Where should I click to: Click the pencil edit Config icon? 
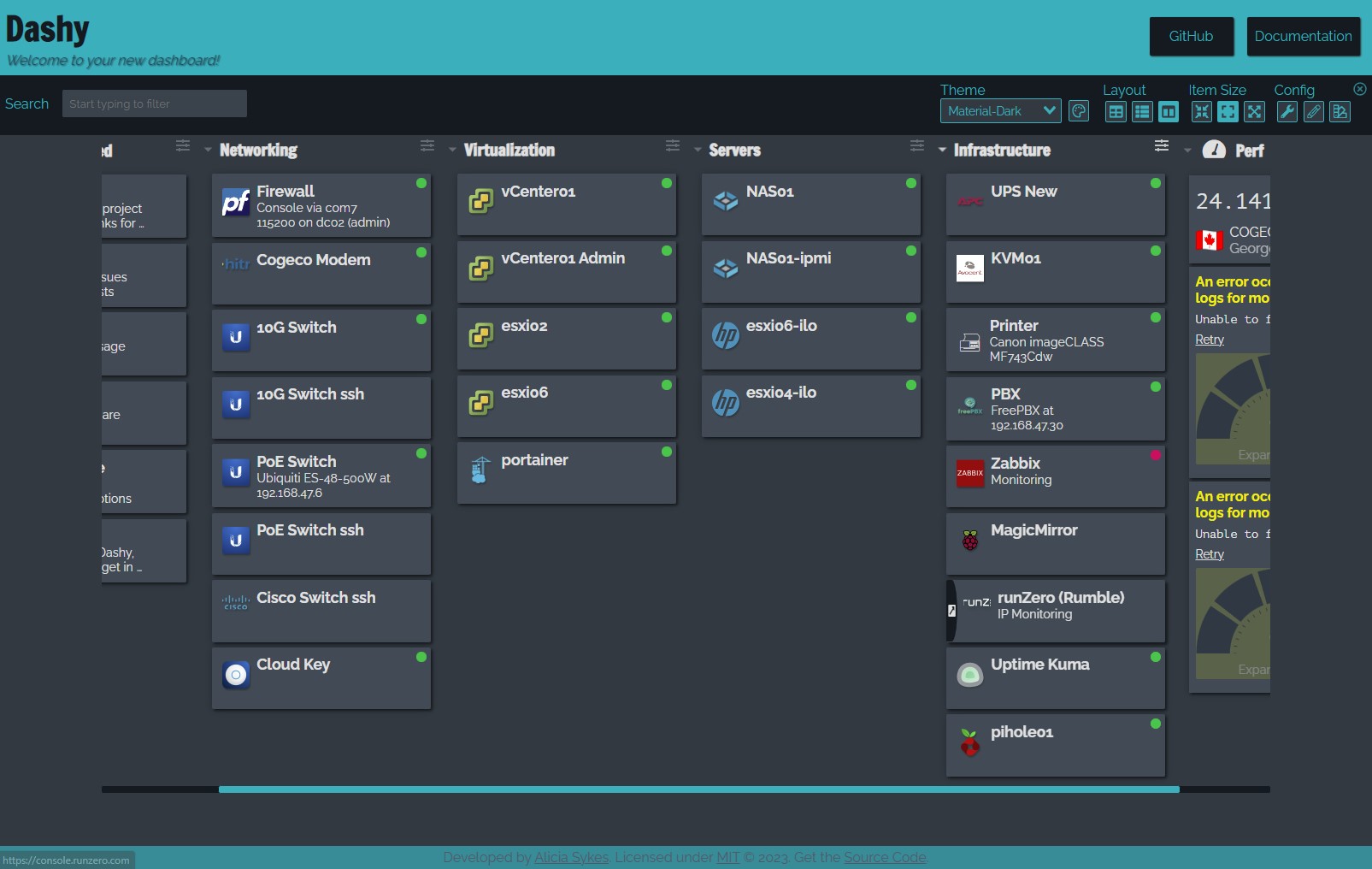1313,112
